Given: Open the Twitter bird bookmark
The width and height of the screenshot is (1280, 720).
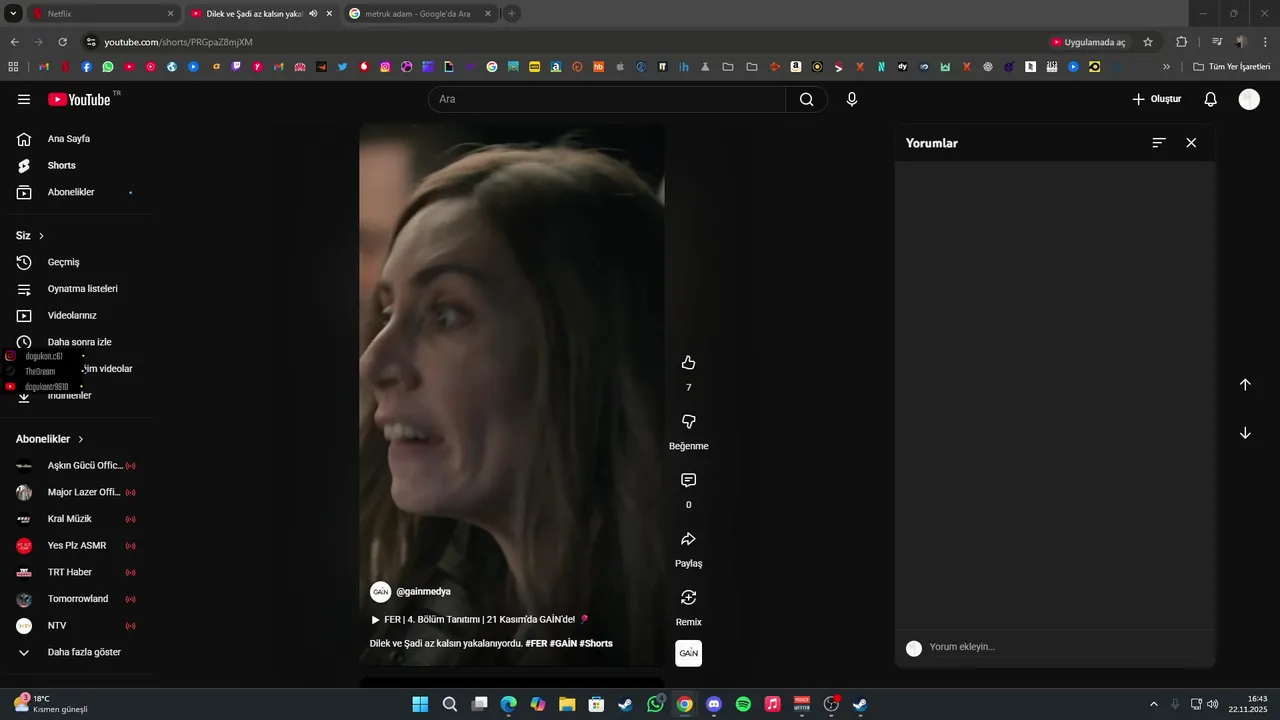Looking at the screenshot, I should point(342,67).
